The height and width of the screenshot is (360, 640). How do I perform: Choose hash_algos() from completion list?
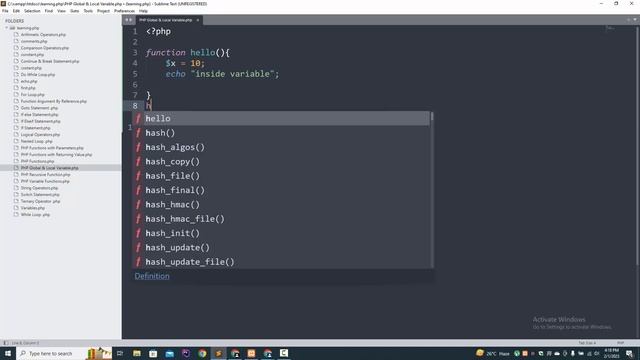[x=282, y=147]
